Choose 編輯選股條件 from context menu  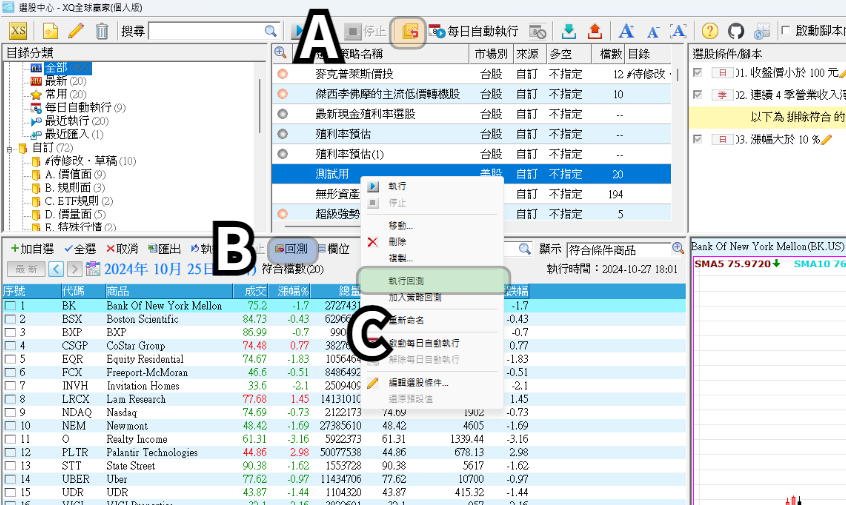click(x=413, y=383)
